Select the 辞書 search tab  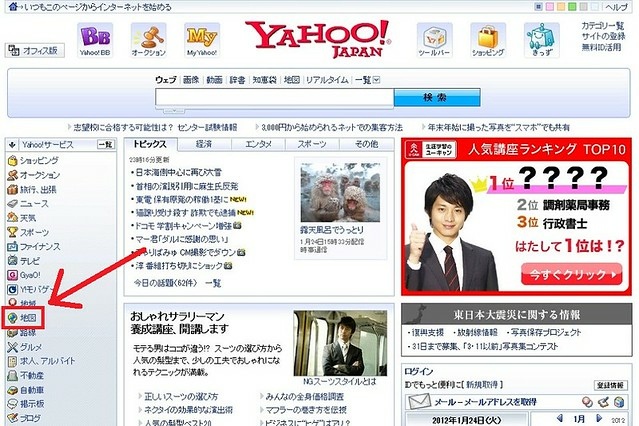237,80
